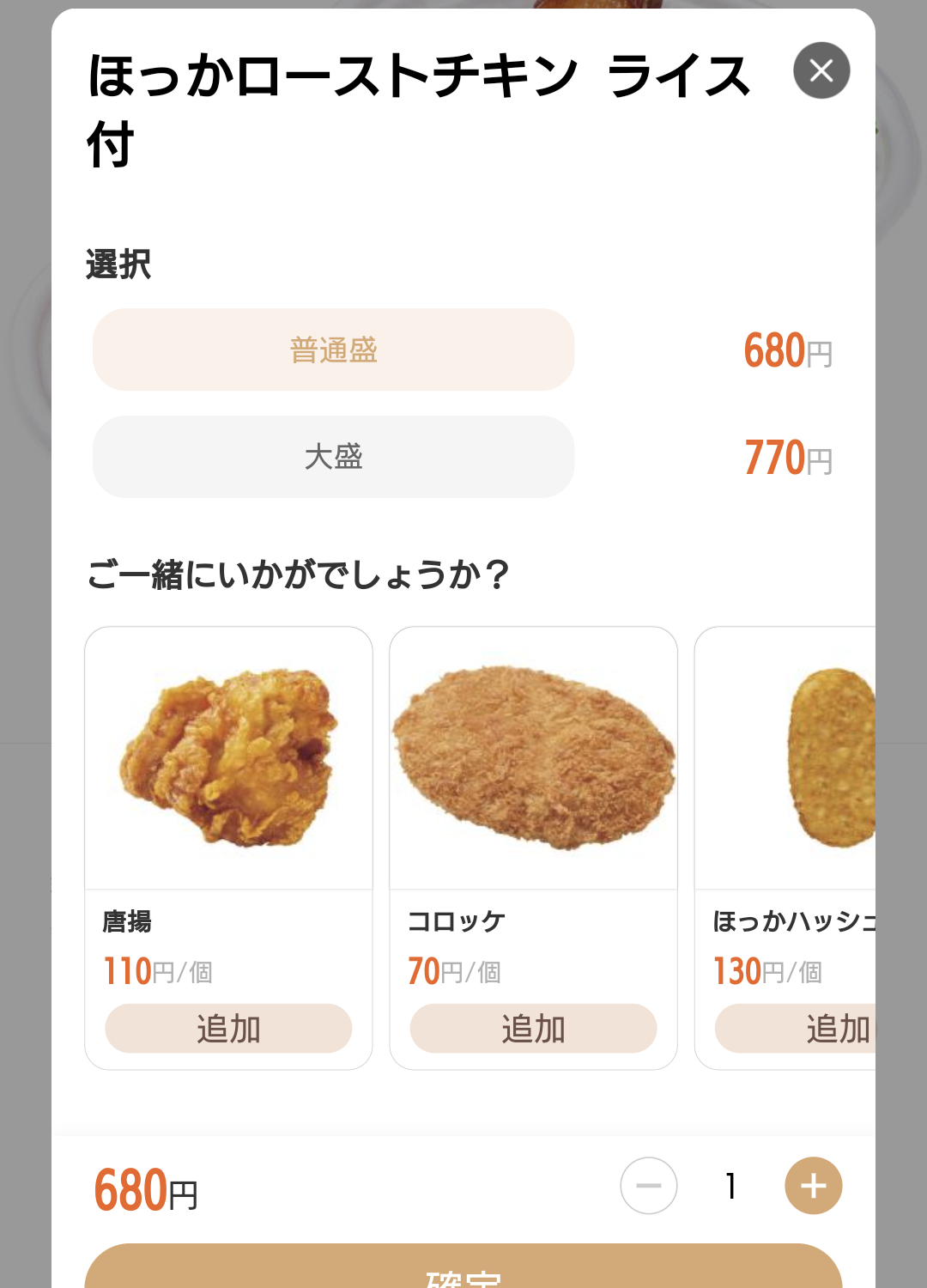927x1288 pixels.
Task: Select the 普通盛 size option
Action: tap(333, 349)
